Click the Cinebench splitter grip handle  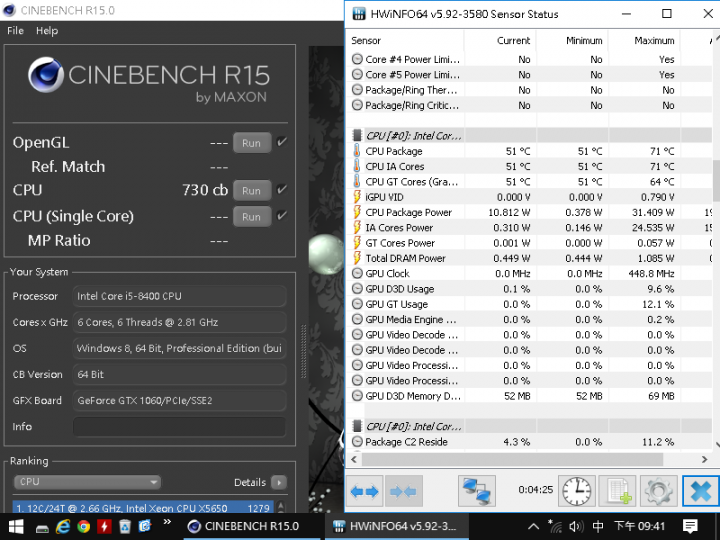point(303,351)
